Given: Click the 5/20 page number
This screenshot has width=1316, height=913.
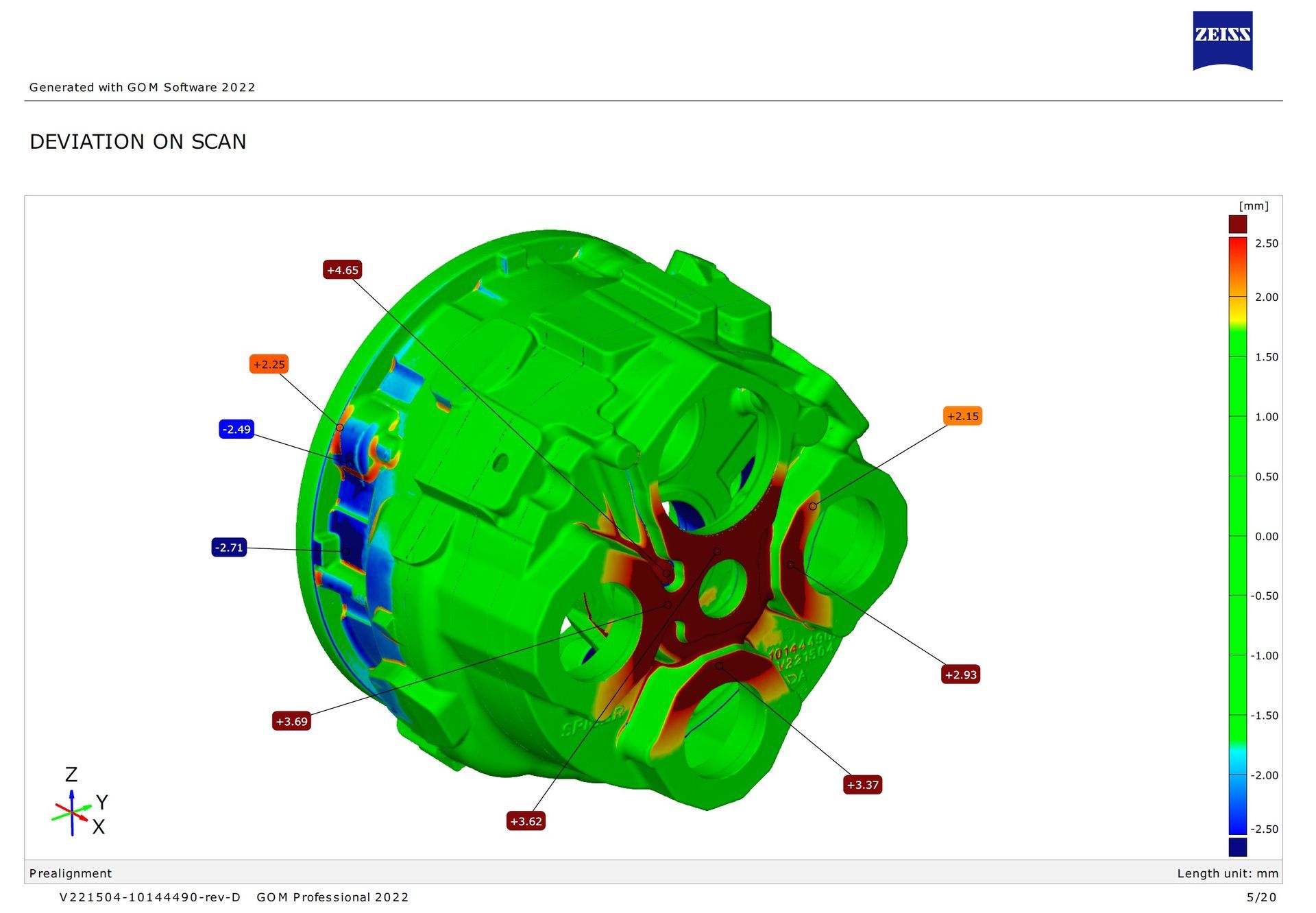Looking at the screenshot, I should point(1262,897).
